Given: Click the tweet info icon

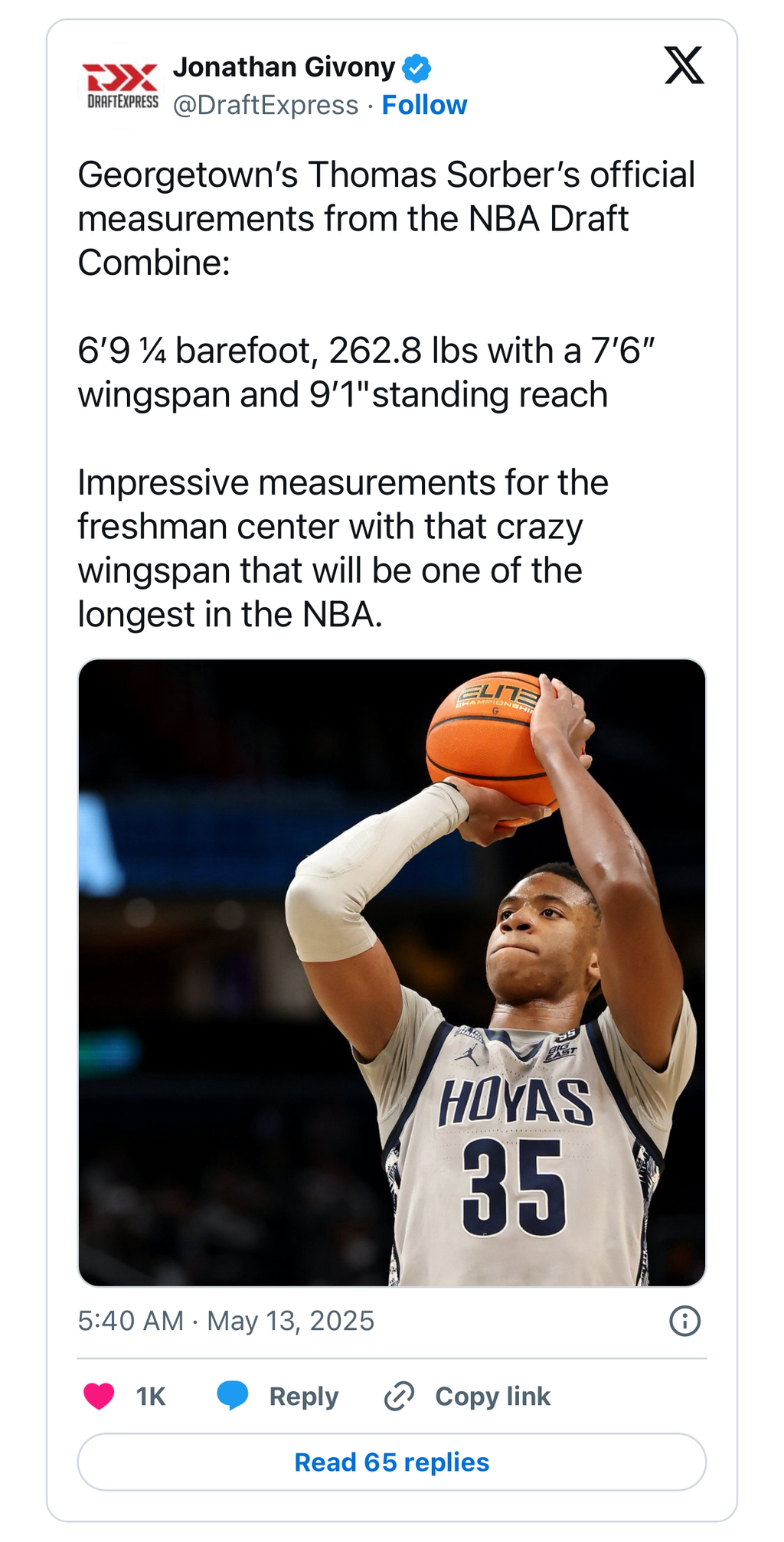Looking at the screenshot, I should 684,1321.
